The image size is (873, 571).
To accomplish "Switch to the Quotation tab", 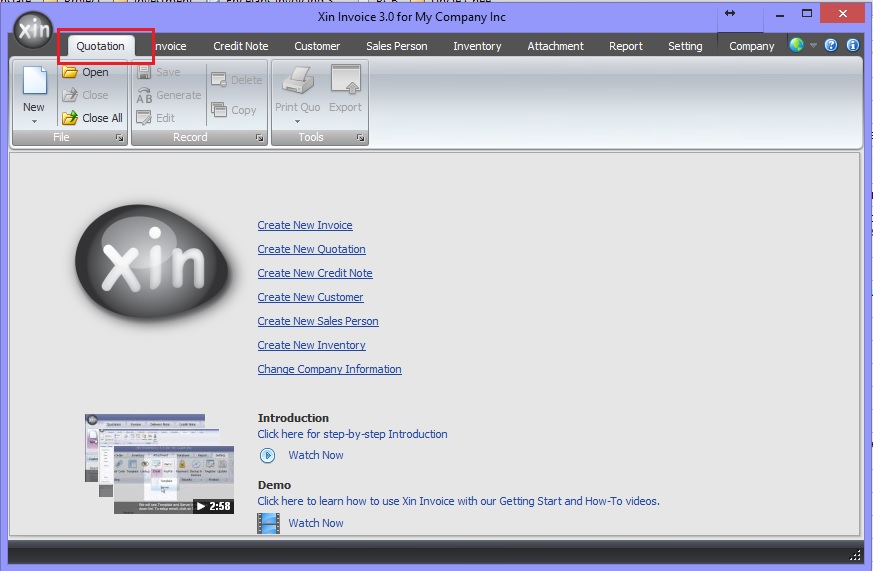I will point(101,46).
